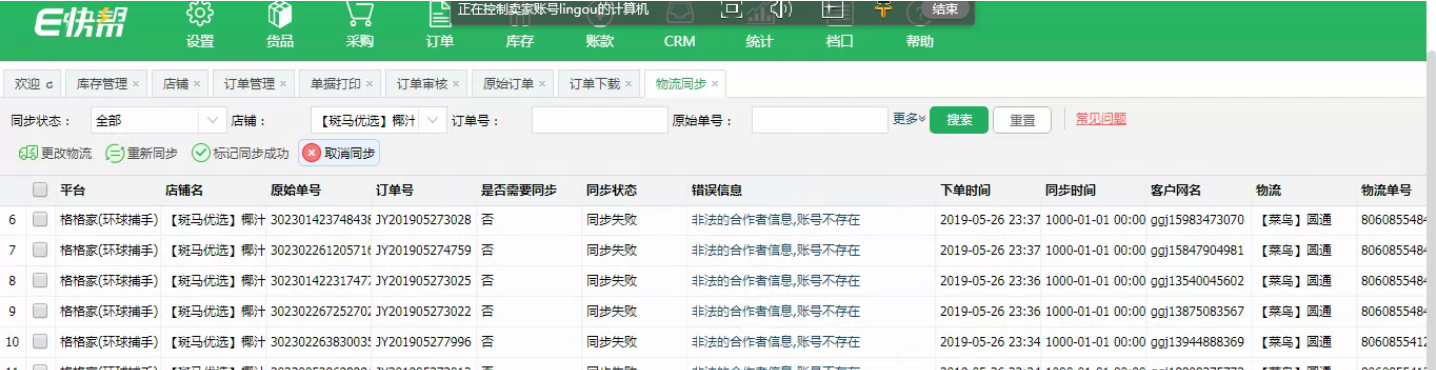Open the 库存 inventory menu
Image resolution: width=1436 pixels, height=370 pixels.
[x=520, y=41]
